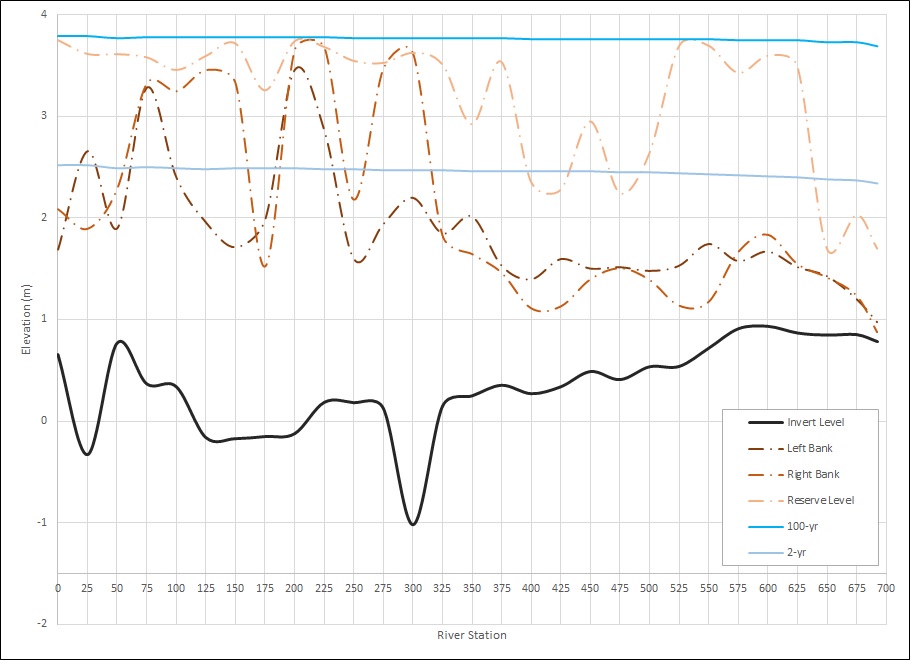This screenshot has height=660, width=910.
Task: Click the legend box border to select it
Action: [x=798, y=409]
